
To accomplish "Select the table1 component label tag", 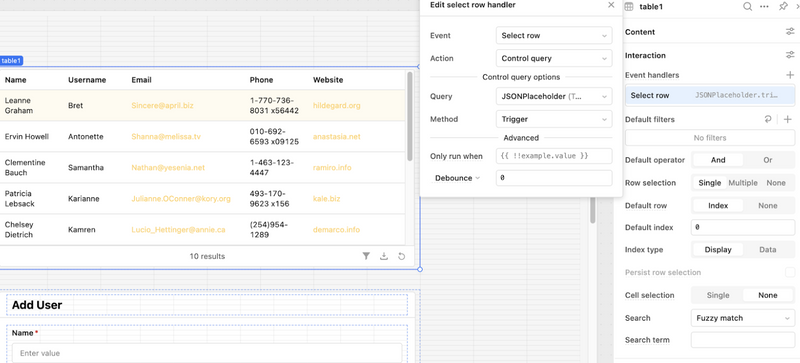I will point(11,61).
